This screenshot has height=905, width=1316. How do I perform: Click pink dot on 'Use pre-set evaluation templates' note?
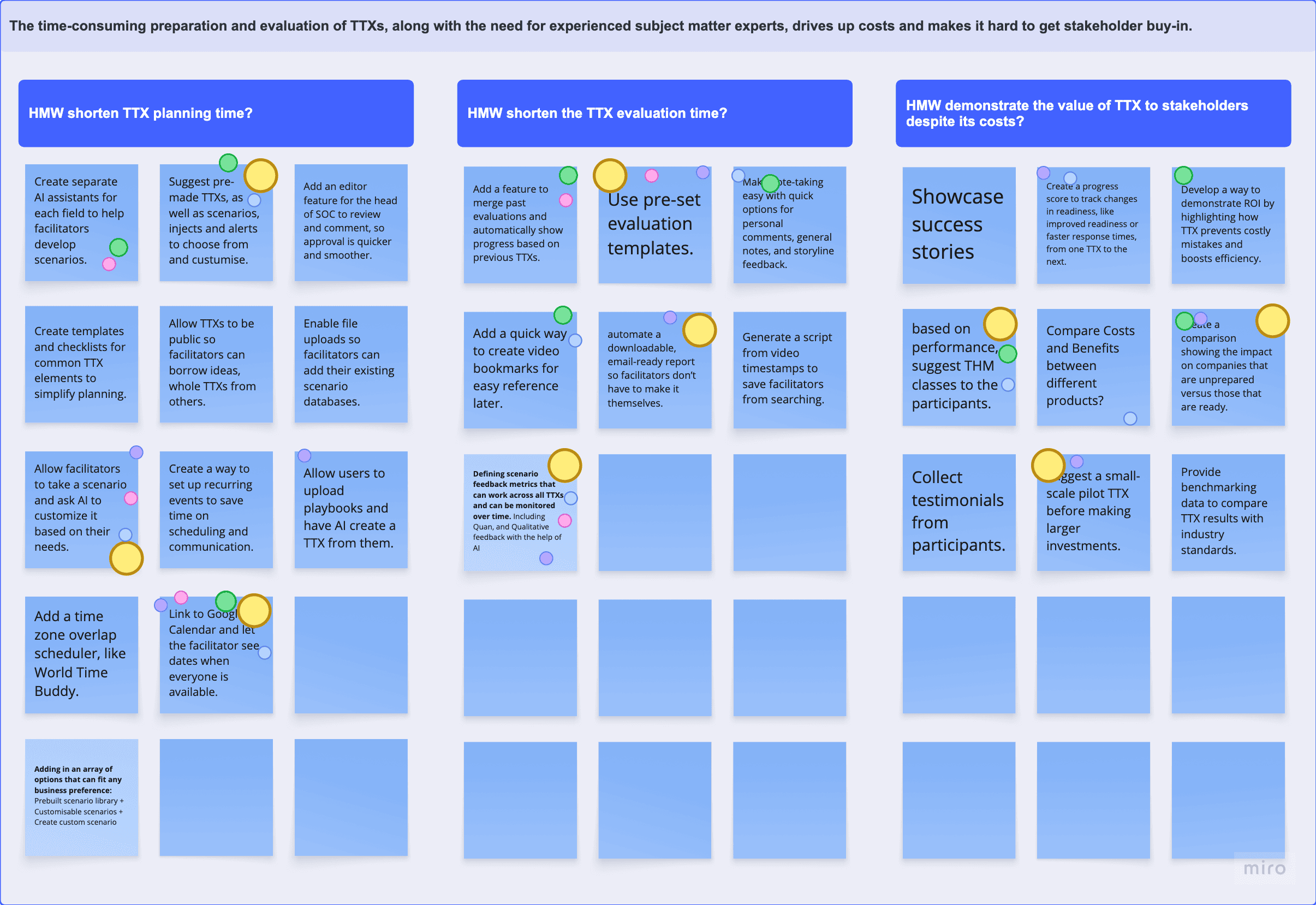tap(652, 176)
